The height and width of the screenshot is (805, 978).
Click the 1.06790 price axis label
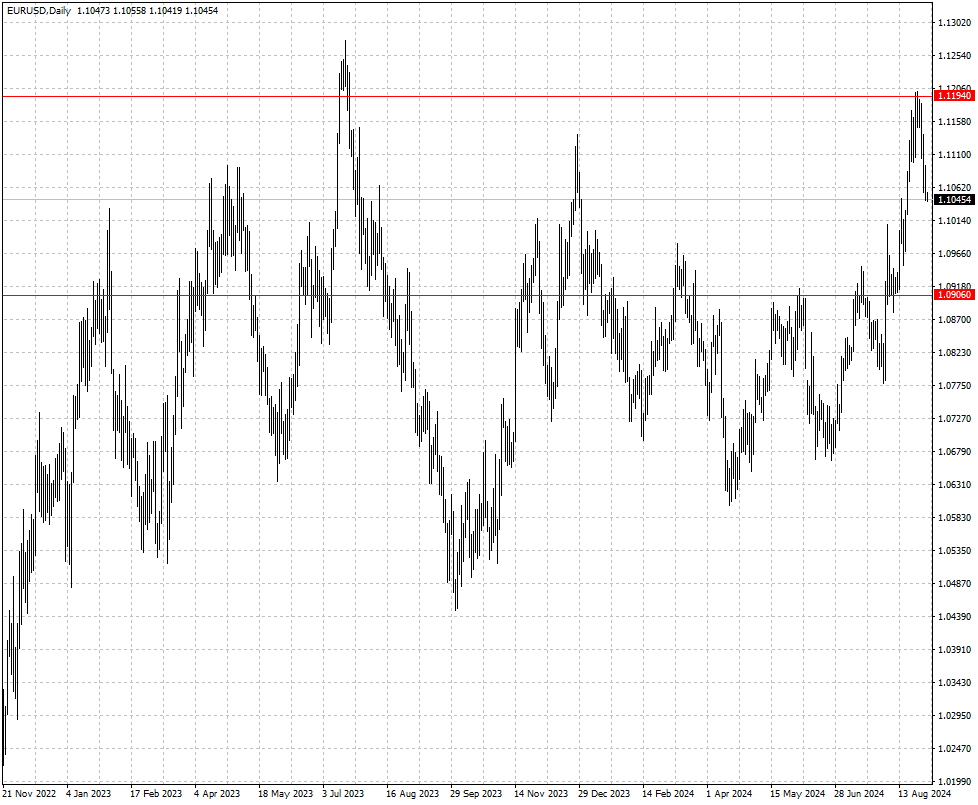[x=954, y=452]
